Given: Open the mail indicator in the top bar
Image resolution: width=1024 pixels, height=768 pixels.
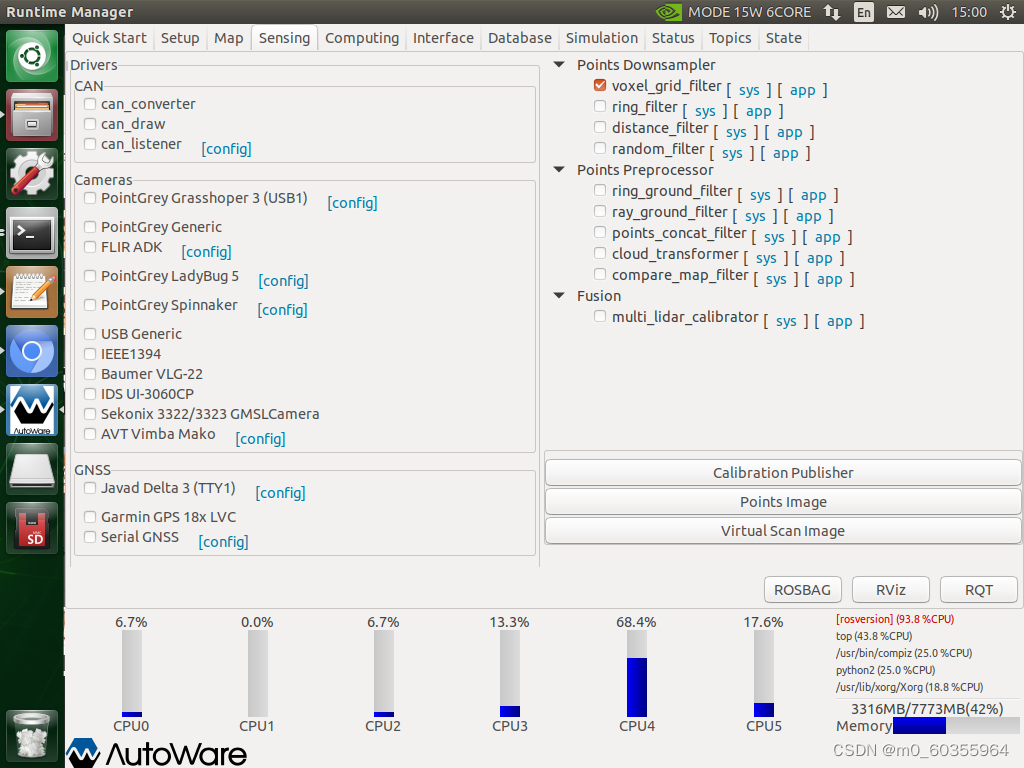Looking at the screenshot, I should pos(895,12).
